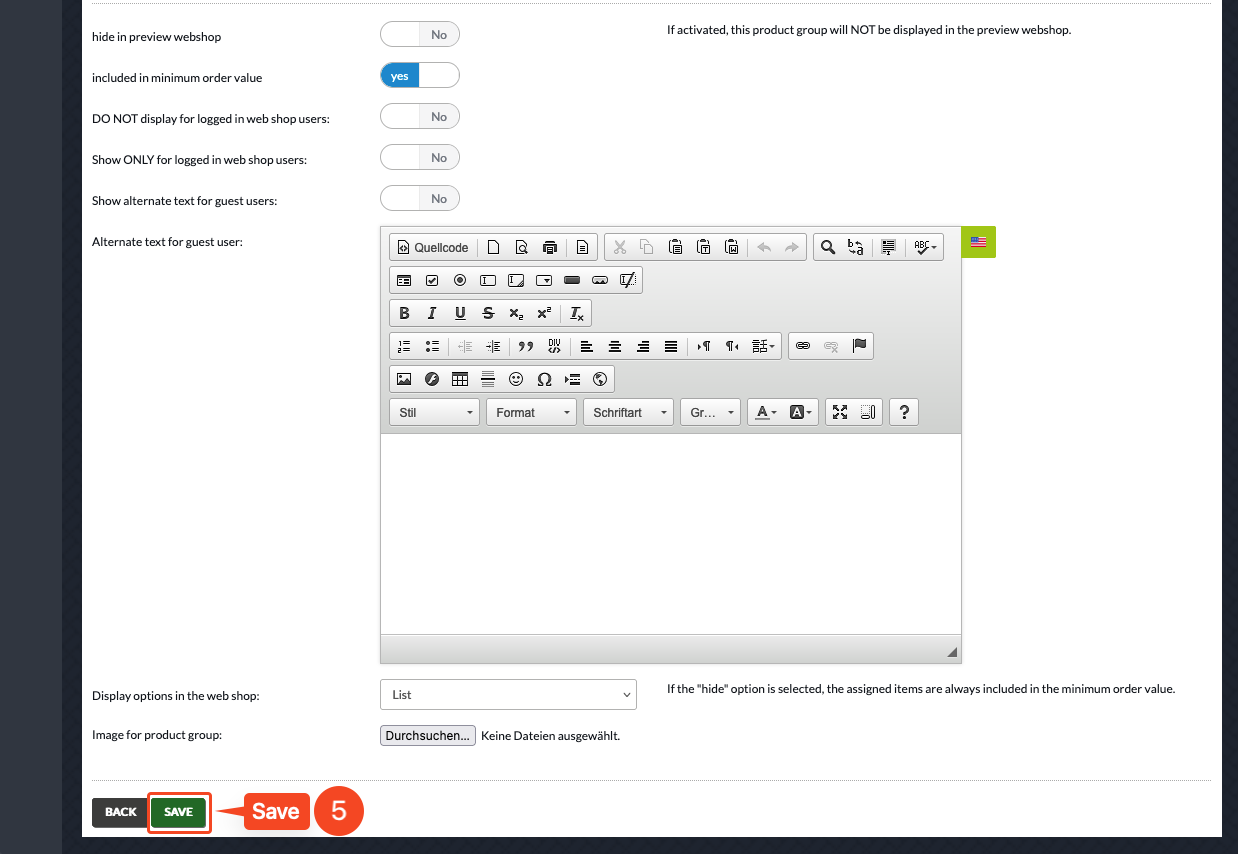Open the Schriftart font dropdown

coord(628,412)
